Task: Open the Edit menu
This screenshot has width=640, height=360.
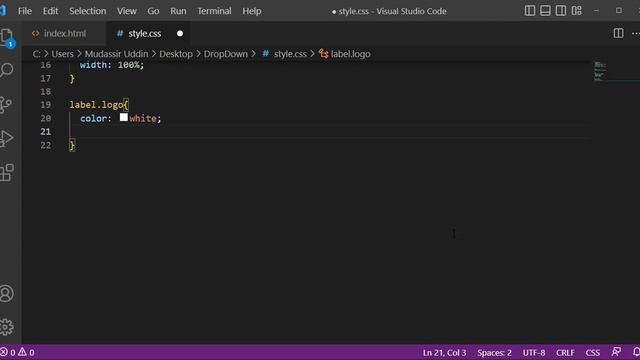Action: click(x=50, y=11)
